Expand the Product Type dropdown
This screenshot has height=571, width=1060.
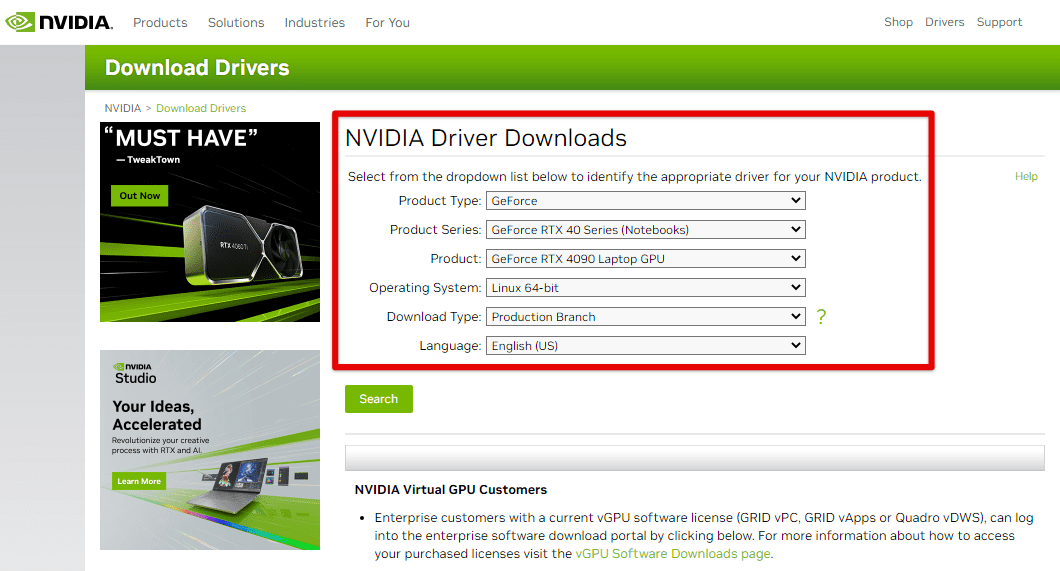point(646,201)
